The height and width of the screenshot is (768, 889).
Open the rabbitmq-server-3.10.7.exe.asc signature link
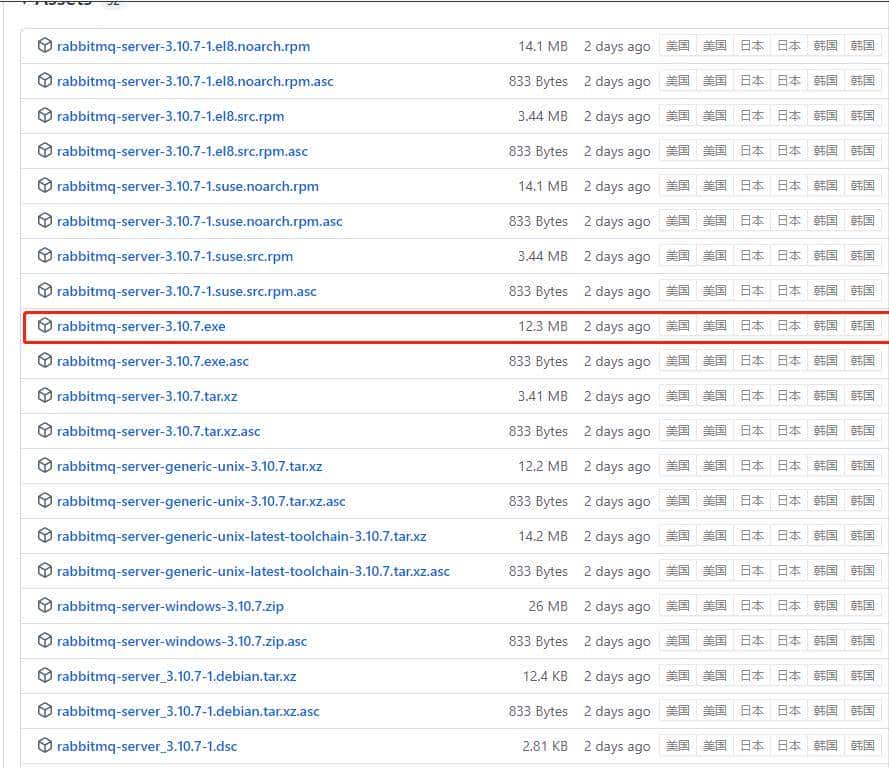(x=153, y=362)
